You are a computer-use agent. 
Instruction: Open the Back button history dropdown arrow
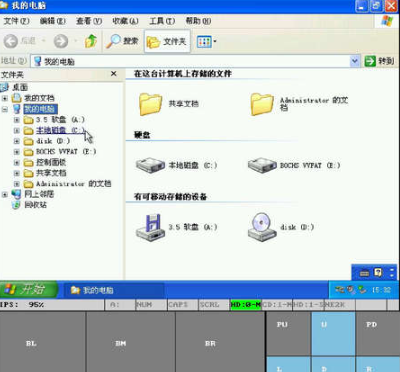43,41
